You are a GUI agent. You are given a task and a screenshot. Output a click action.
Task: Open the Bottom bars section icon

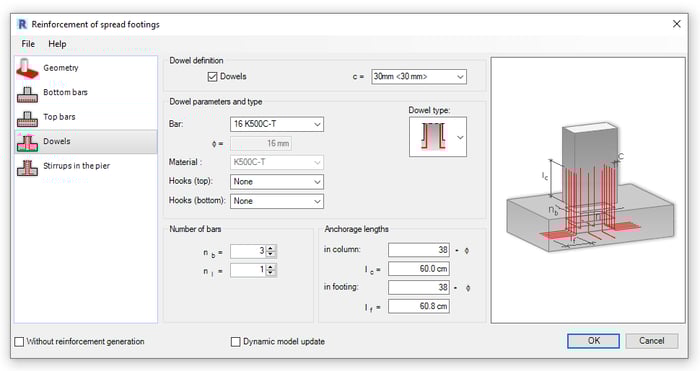coord(28,93)
